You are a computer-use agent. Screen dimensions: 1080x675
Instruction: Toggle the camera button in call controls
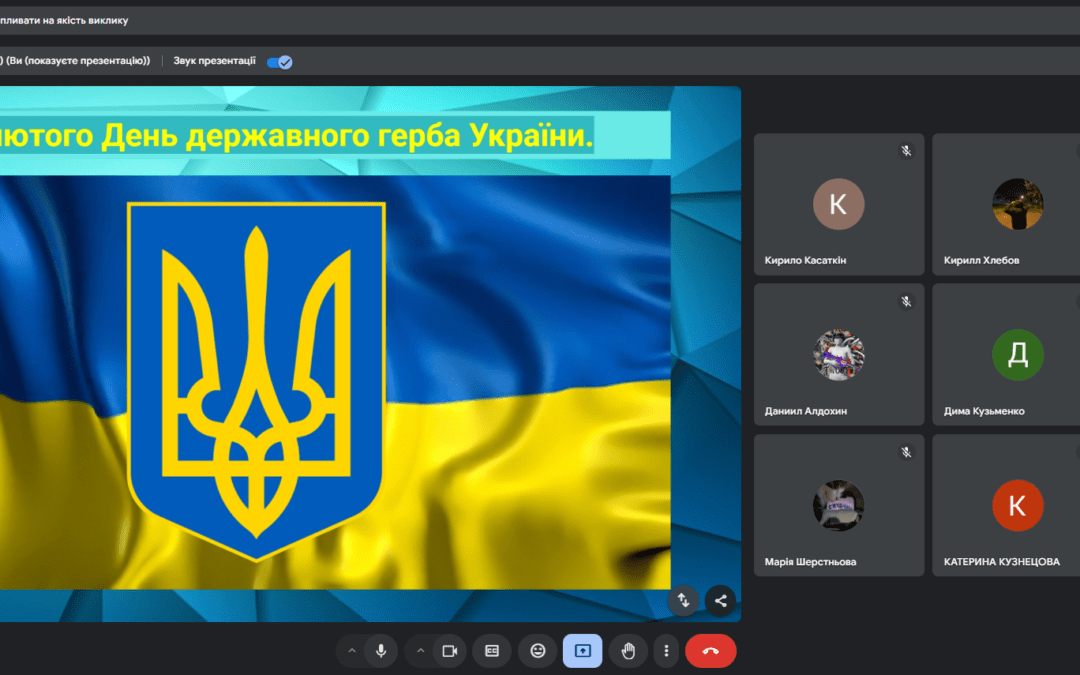pyautogui.click(x=450, y=651)
